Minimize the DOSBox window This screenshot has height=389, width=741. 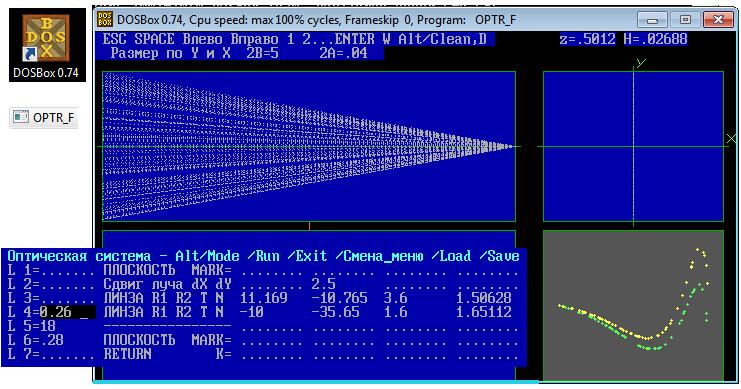click(653, 20)
